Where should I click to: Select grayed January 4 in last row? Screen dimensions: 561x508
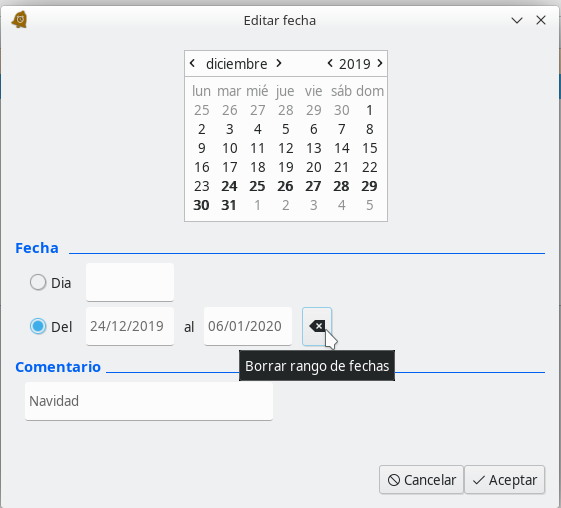pos(341,205)
